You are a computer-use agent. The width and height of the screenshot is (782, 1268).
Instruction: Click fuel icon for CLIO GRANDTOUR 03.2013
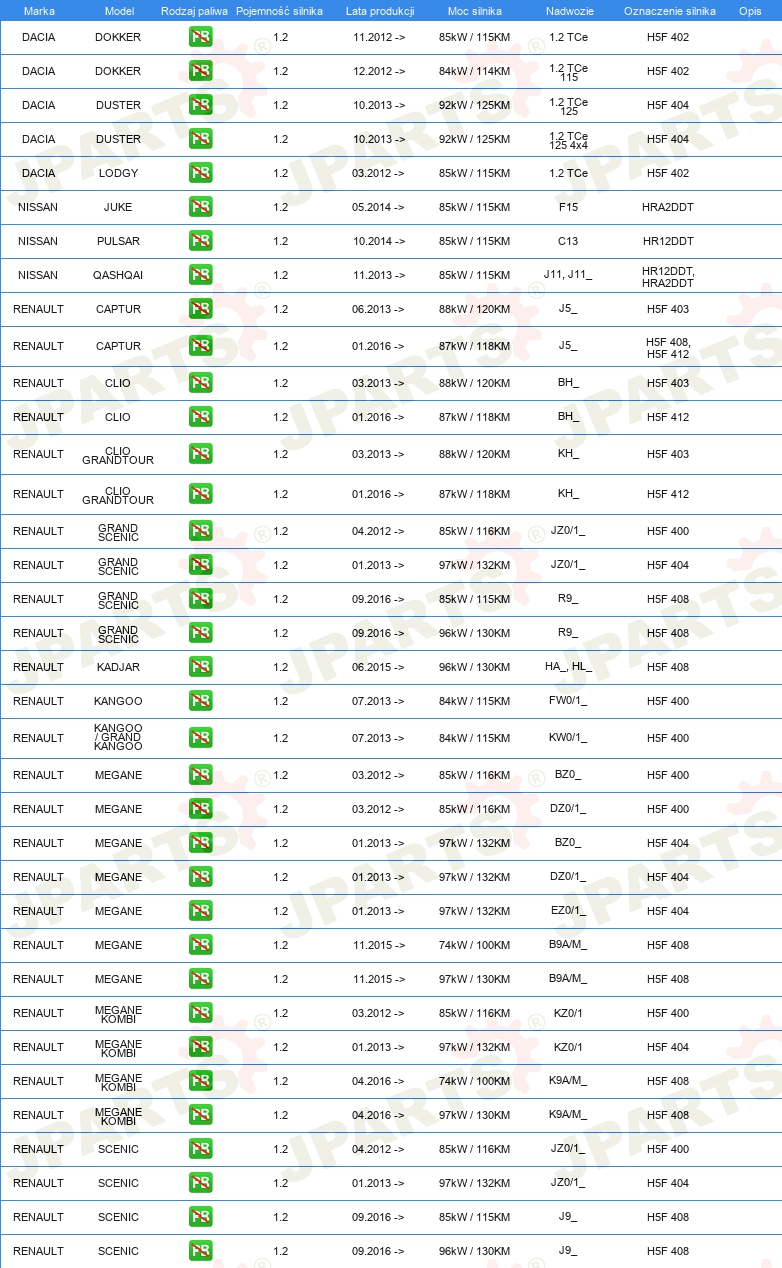pyautogui.click(x=200, y=454)
